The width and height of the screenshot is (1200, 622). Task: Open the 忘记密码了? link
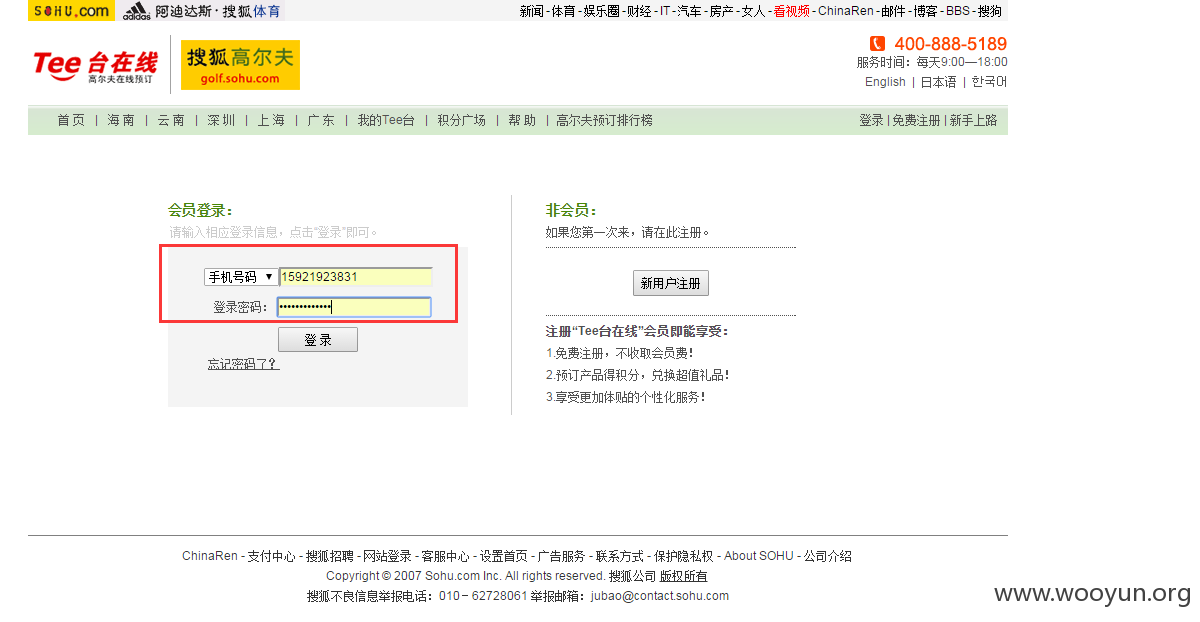243,364
